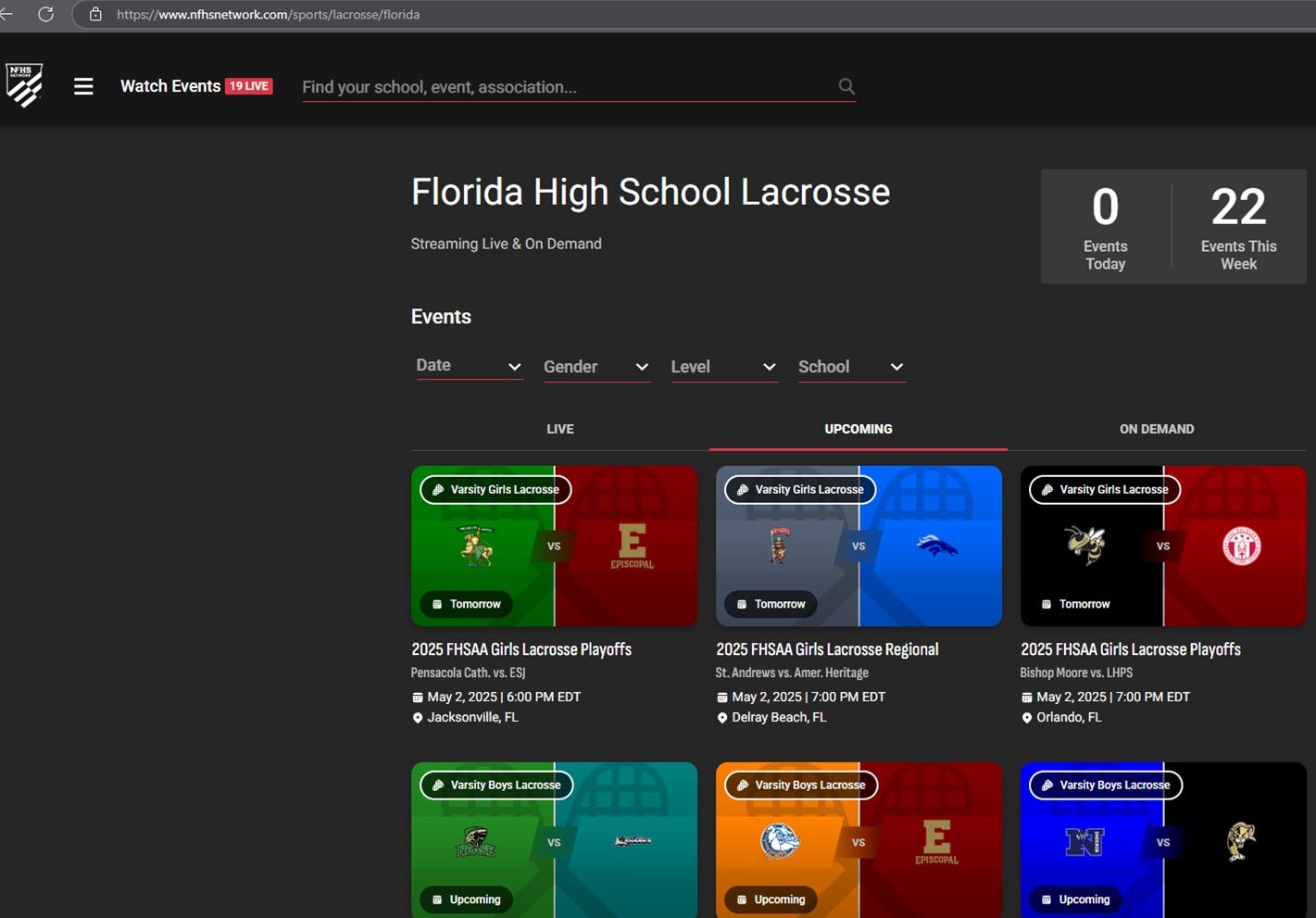
Task: Click the bulldog team logo in the orange card
Action: [780, 841]
